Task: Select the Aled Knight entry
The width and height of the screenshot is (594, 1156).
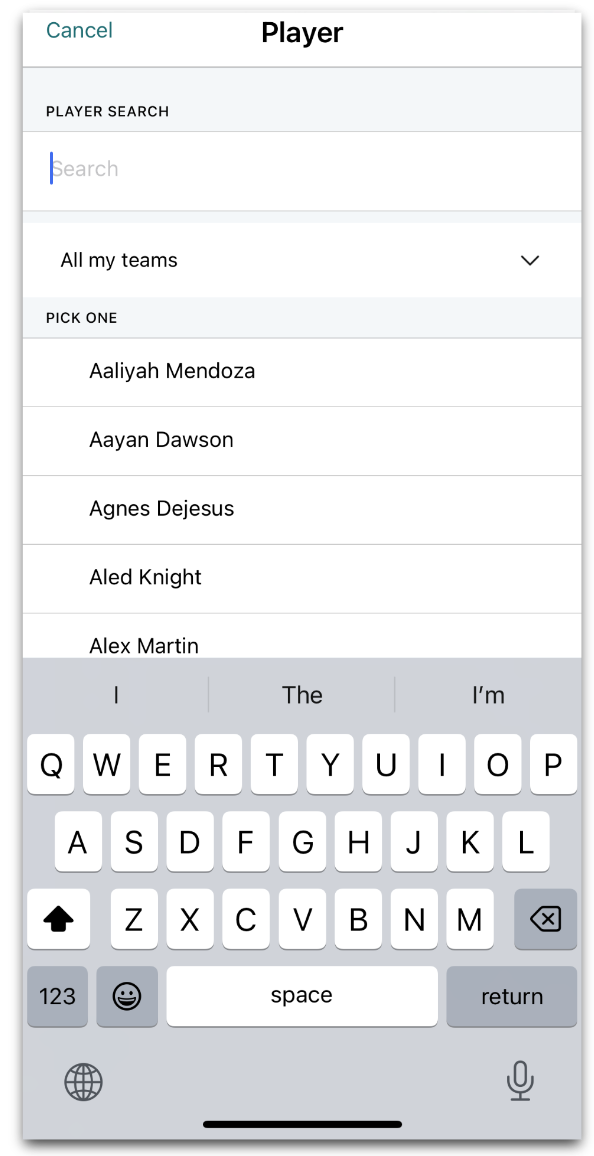Action: (302, 579)
